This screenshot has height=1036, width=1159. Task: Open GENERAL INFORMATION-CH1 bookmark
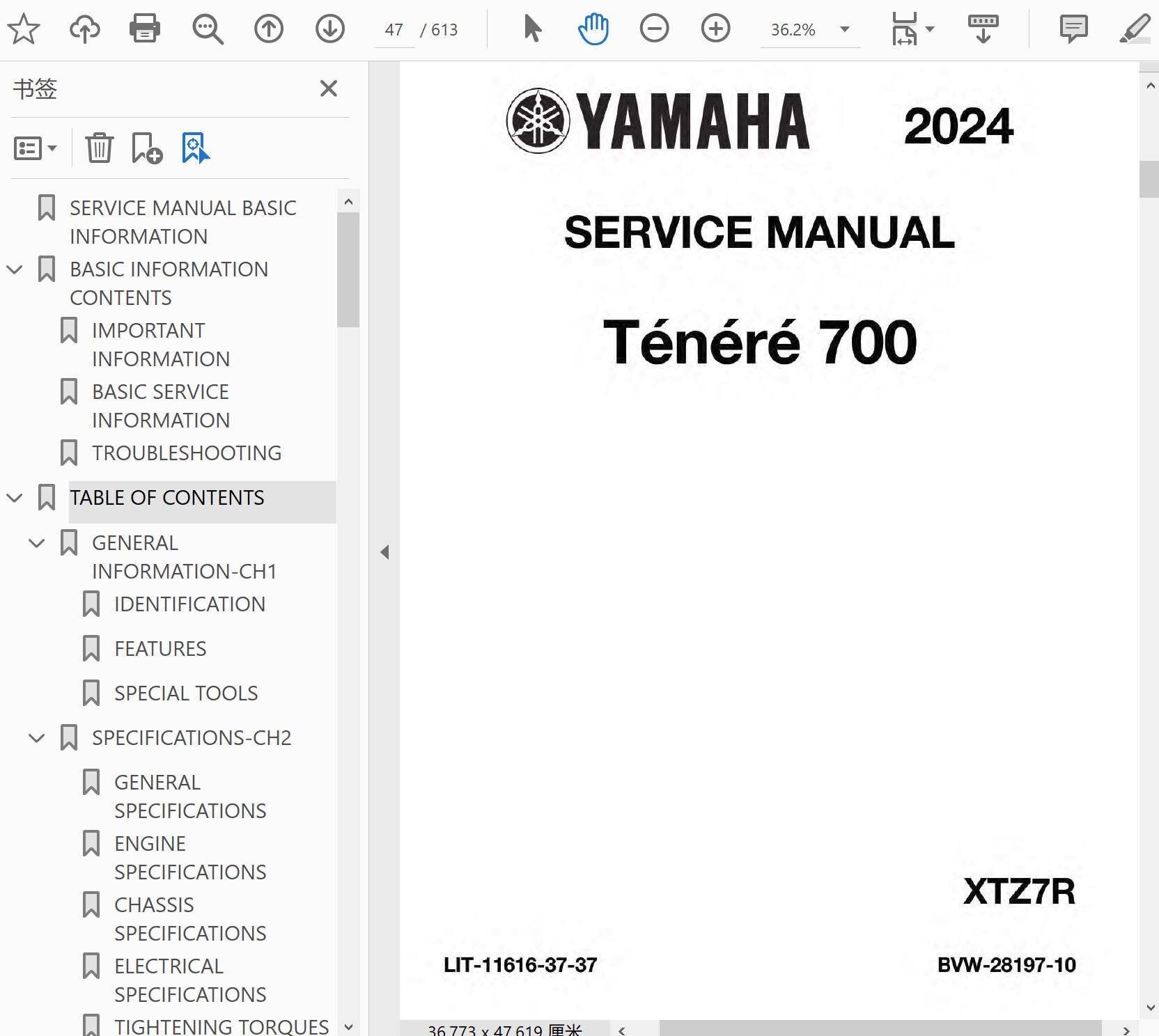coord(185,557)
